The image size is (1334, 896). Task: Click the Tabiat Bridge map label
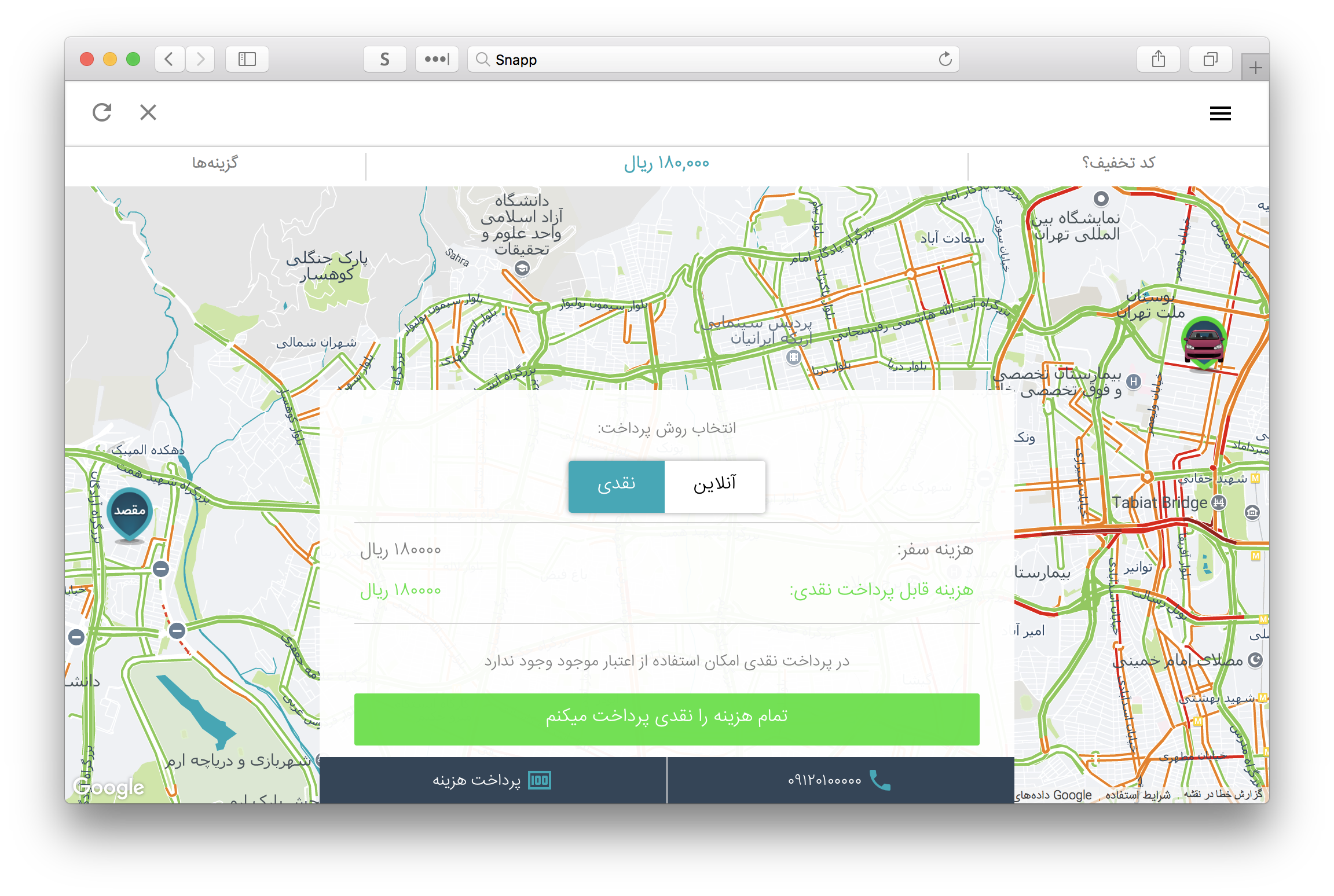(x=1160, y=502)
